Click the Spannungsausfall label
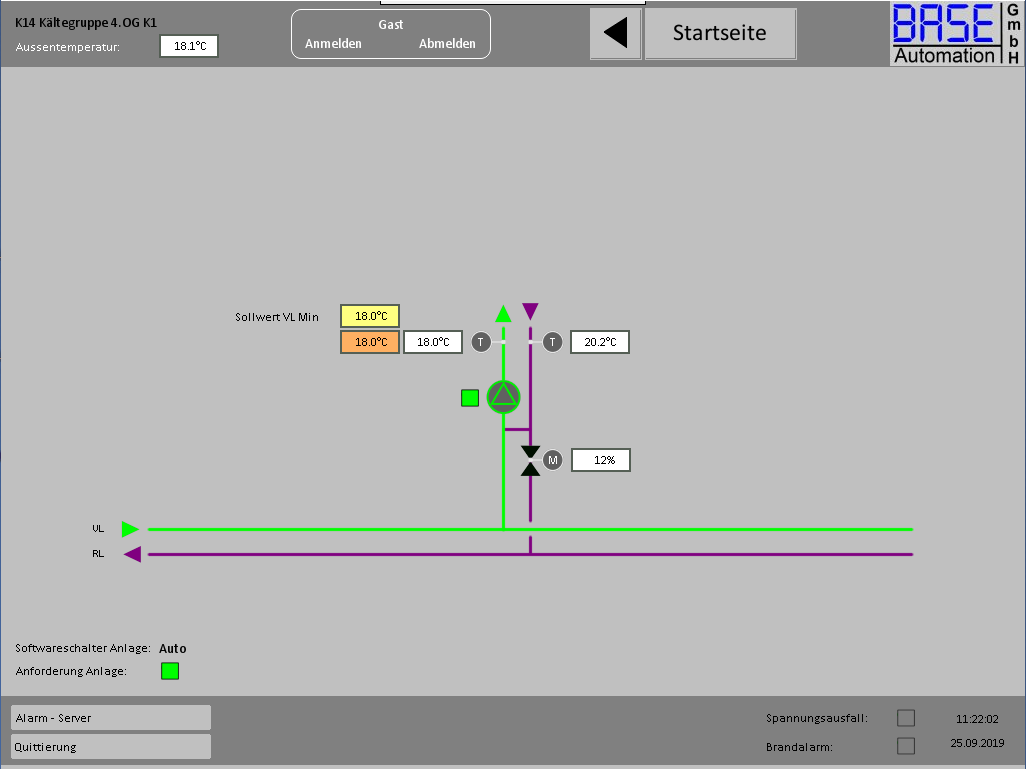The width and height of the screenshot is (1026, 769). (817, 718)
